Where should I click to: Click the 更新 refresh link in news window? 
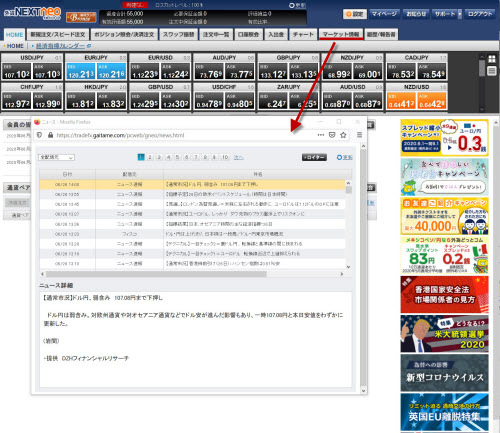pyautogui.click(x=345, y=157)
